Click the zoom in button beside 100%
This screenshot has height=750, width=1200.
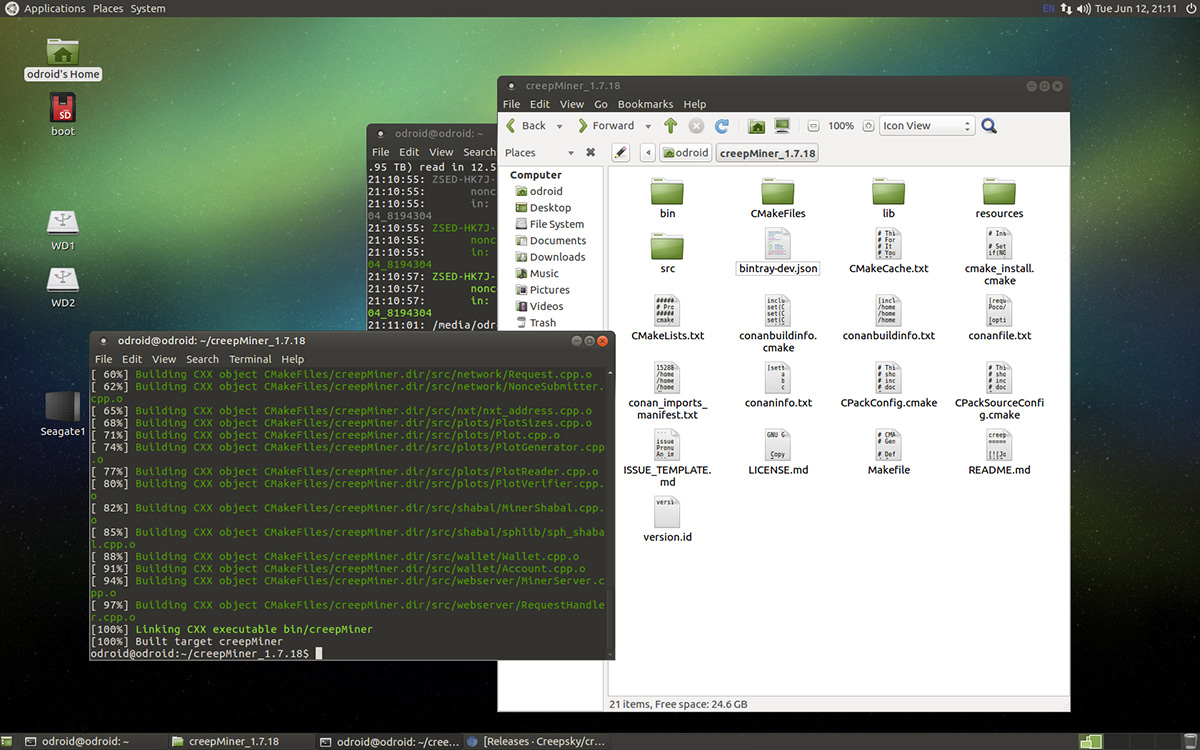click(x=867, y=126)
